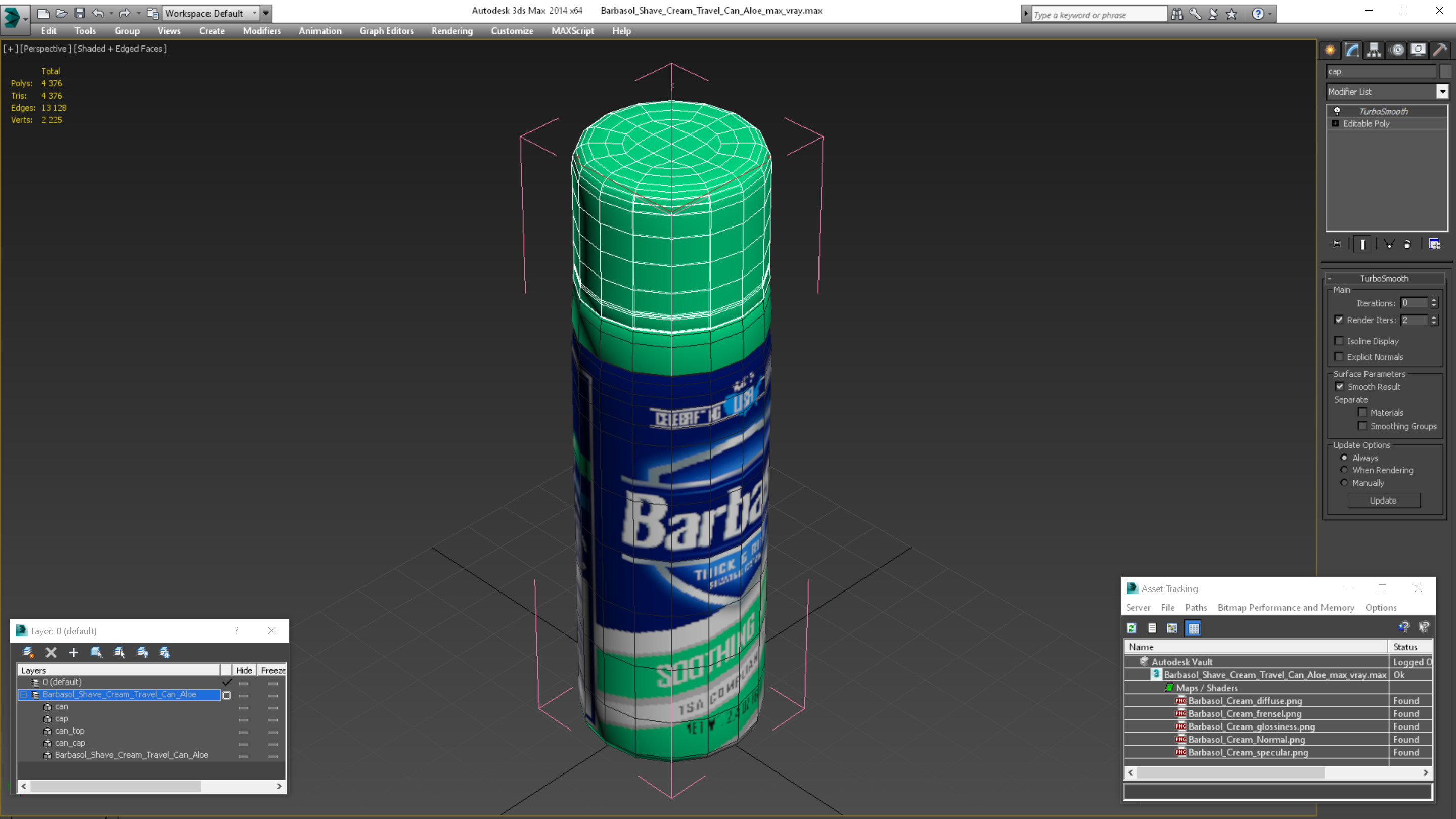Open the Hierarchy command panel tab
Viewport: 1456px width, 819px height.
click(1374, 51)
